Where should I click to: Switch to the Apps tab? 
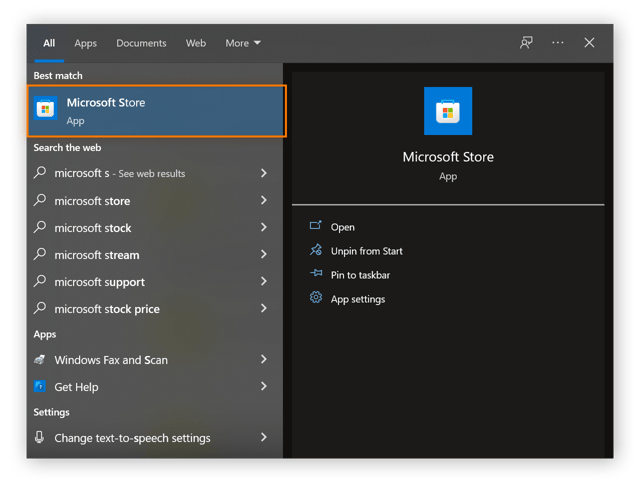pos(85,43)
